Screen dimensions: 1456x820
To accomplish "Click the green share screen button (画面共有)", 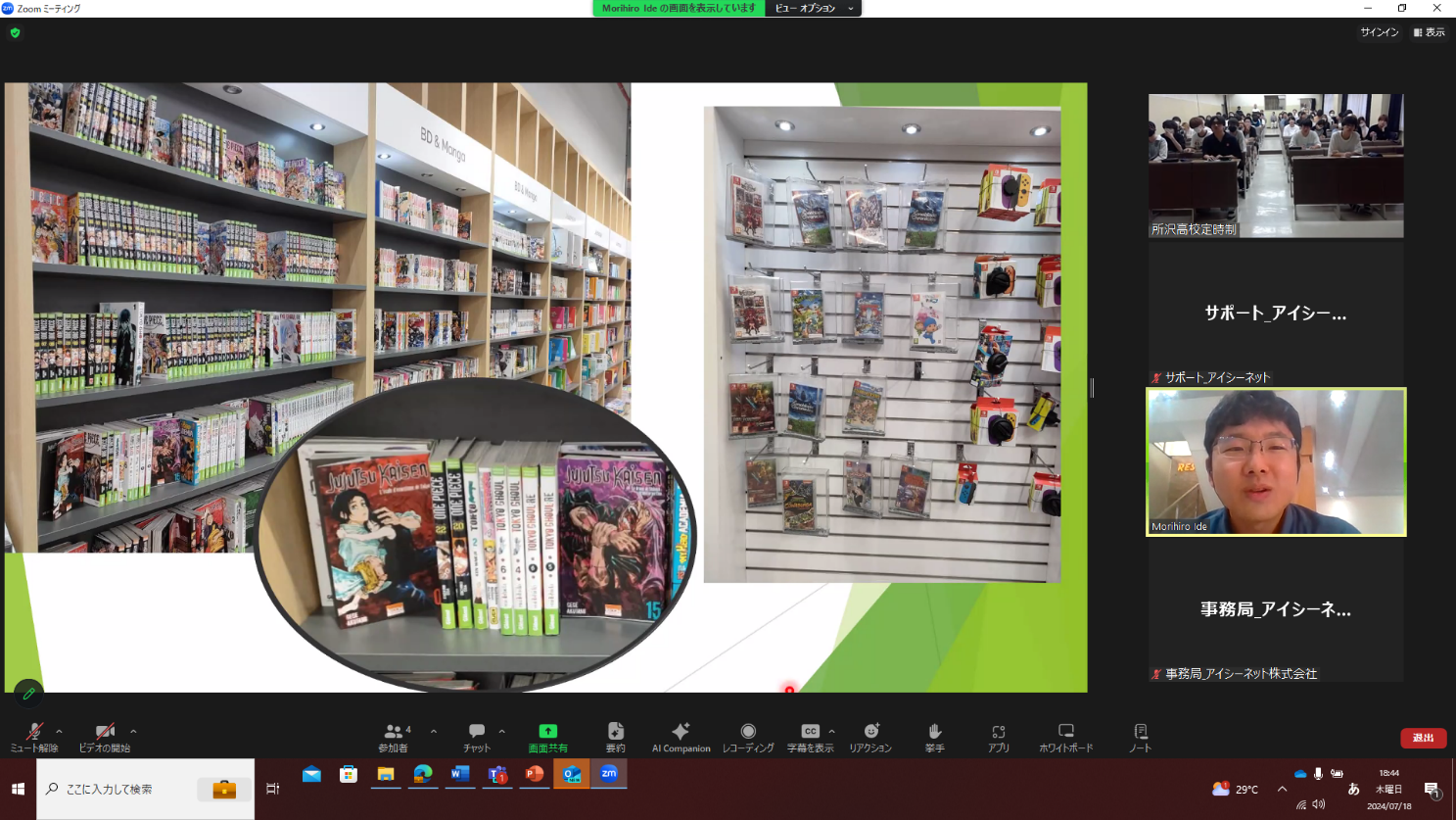I will tap(547, 738).
